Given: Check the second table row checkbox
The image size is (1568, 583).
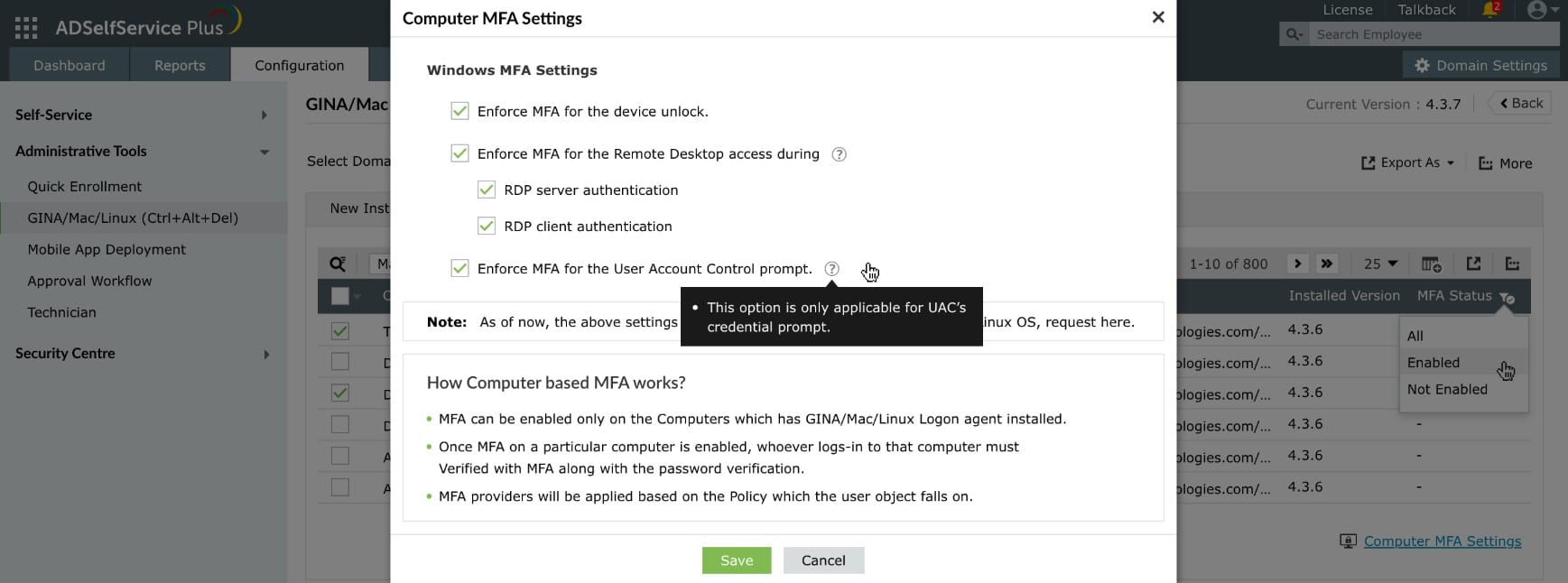Looking at the screenshot, I should [340, 362].
